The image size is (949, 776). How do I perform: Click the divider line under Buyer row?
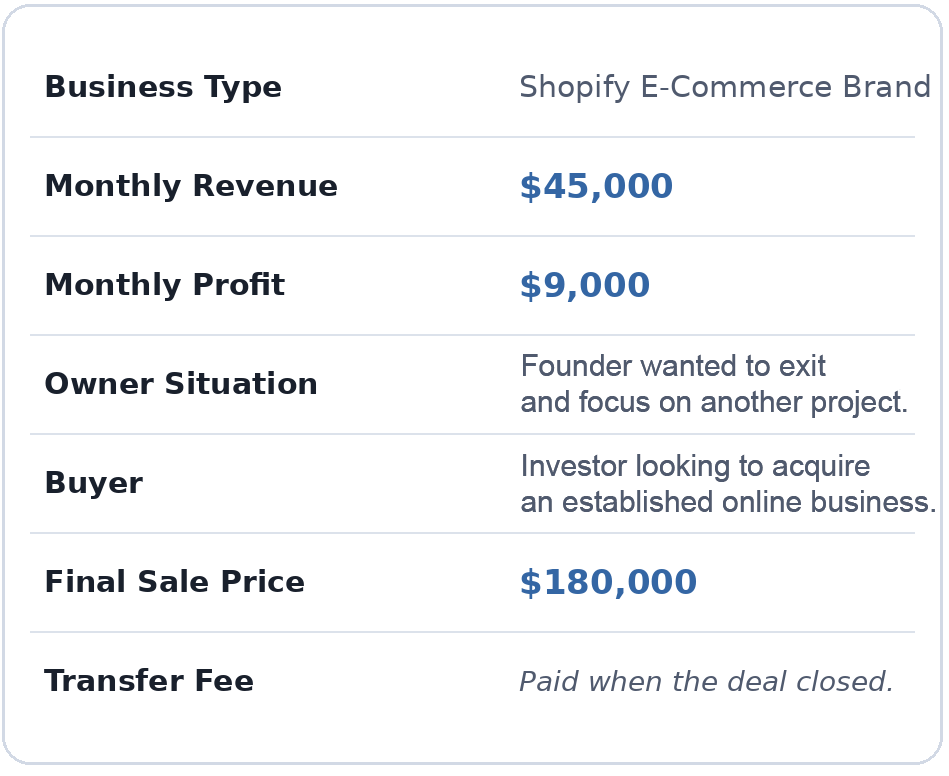pyautogui.click(x=472, y=533)
